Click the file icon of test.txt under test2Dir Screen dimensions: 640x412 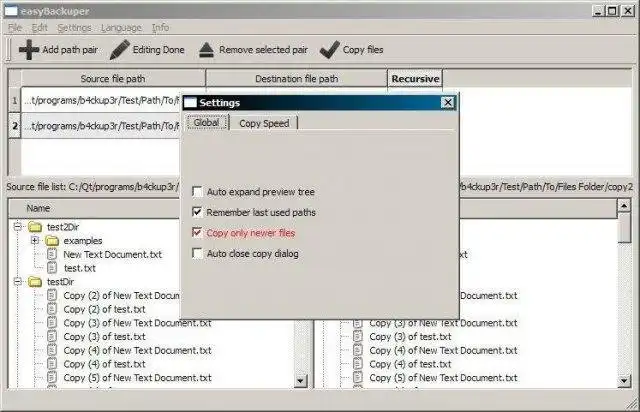(52, 268)
